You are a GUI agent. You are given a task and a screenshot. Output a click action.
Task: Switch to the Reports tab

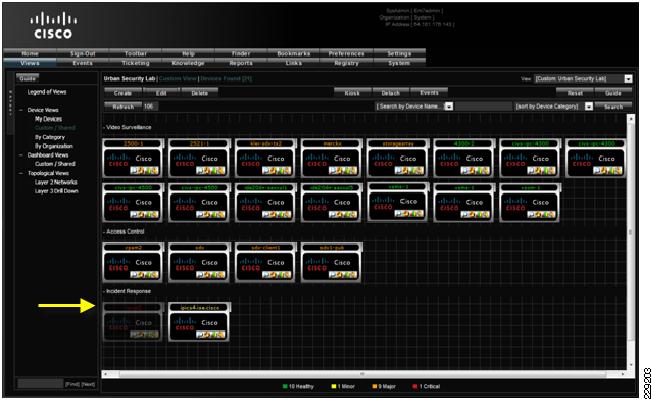241,63
